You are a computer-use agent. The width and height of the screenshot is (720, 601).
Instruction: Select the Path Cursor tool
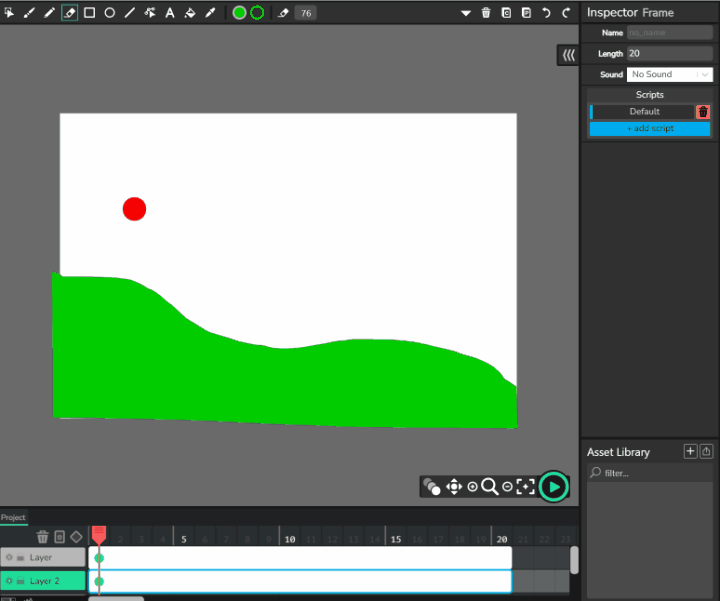[x=150, y=13]
